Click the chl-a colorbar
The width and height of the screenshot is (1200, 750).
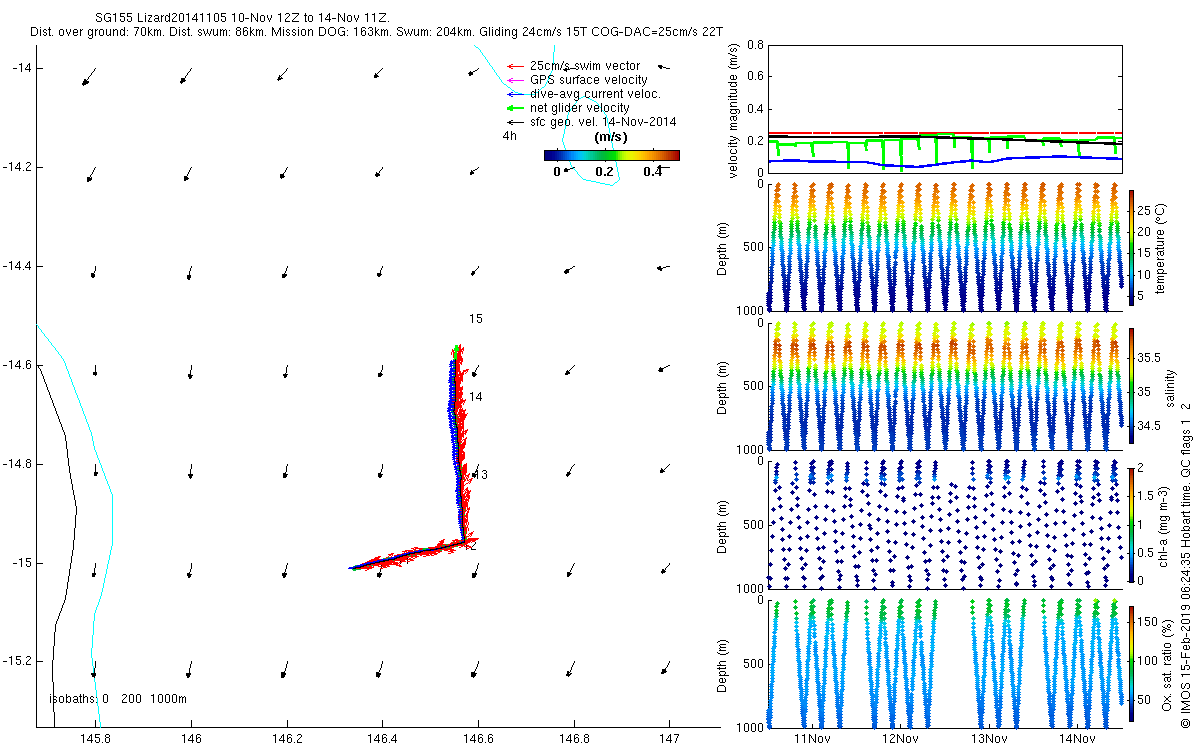point(1131,524)
